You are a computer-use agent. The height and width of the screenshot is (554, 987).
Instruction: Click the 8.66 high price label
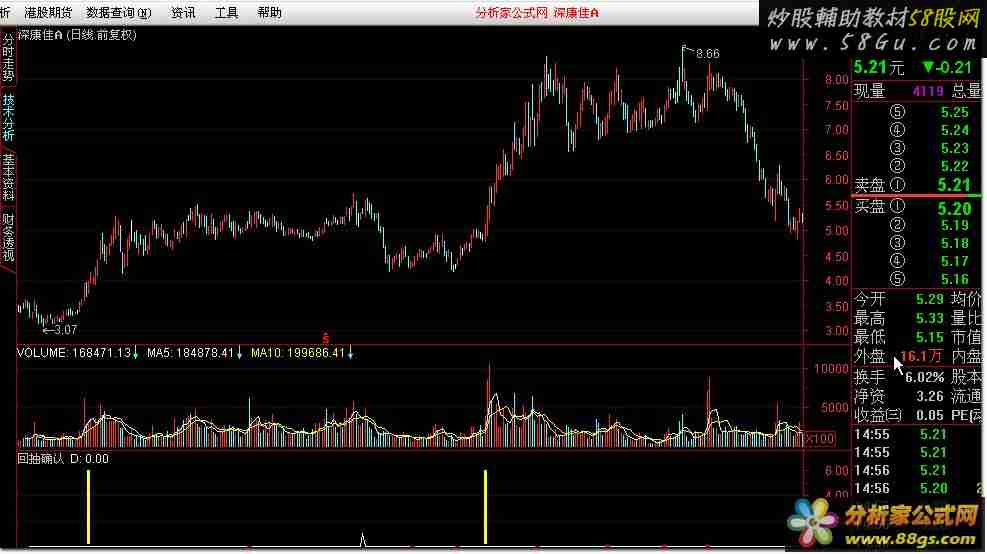708,54
